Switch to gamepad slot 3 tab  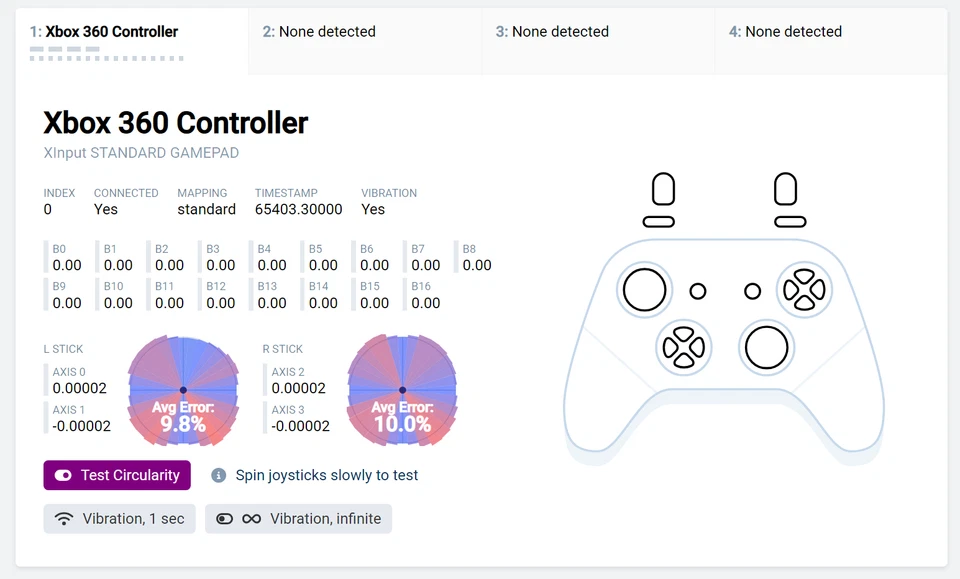(x=598, y=42)
